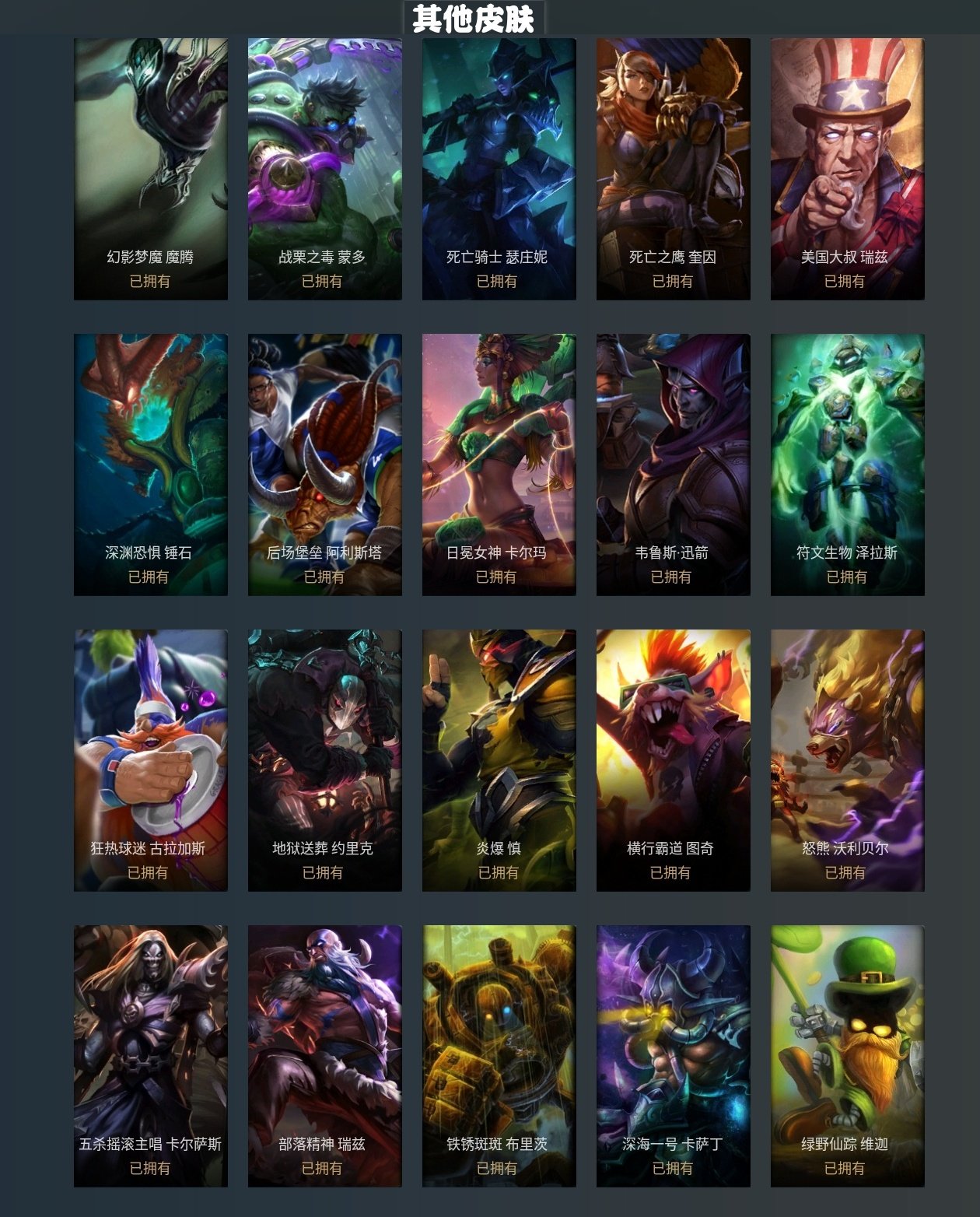Click the 狂热球迷 古拉加斯 skin card
Image resolution: width=980 pixels, height=1217 pixels.
(151, 760)
